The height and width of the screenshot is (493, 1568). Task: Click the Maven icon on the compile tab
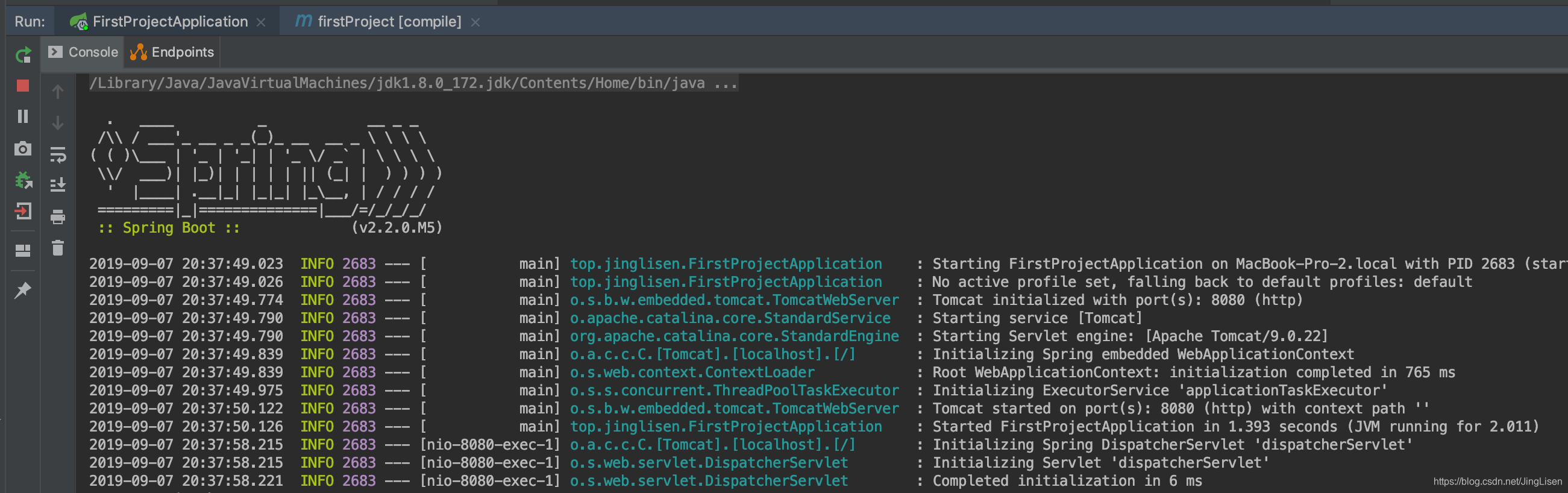pyautogui.click(x=303, y=21)
